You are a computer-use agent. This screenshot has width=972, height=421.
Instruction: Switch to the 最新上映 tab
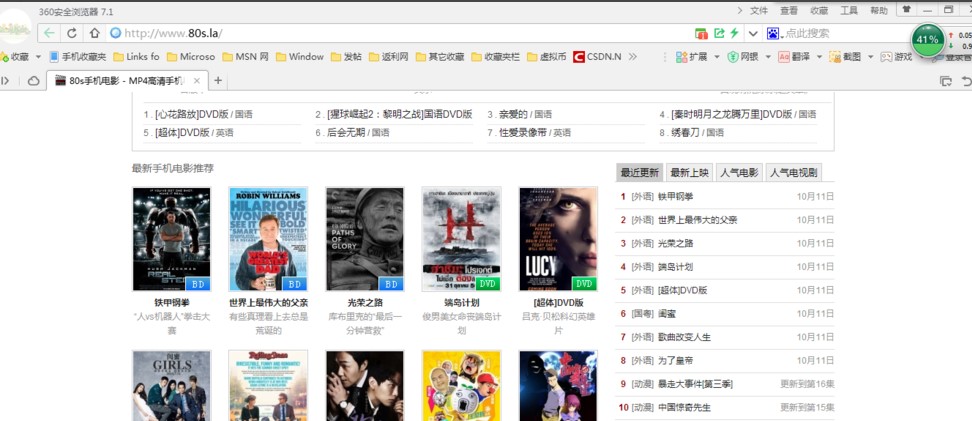(x=689, y=172)
